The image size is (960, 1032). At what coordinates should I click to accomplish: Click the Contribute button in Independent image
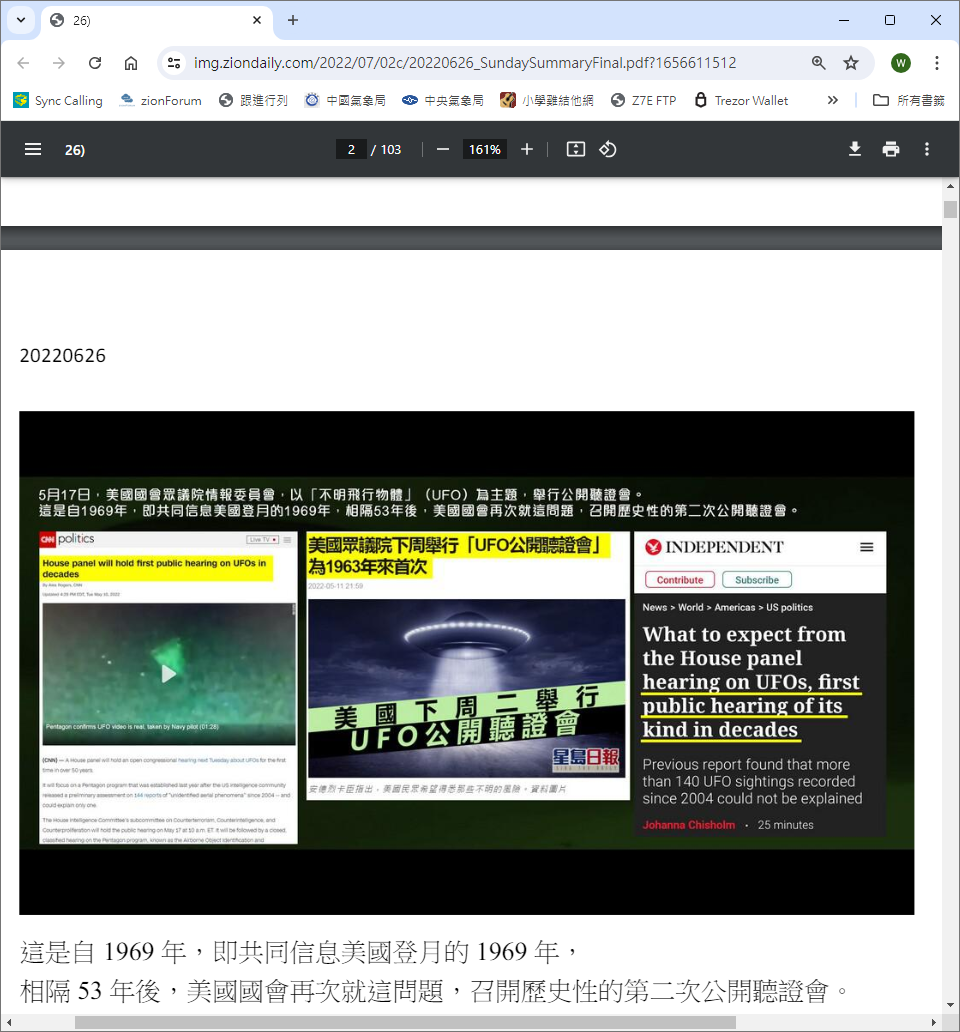(680, 580)
